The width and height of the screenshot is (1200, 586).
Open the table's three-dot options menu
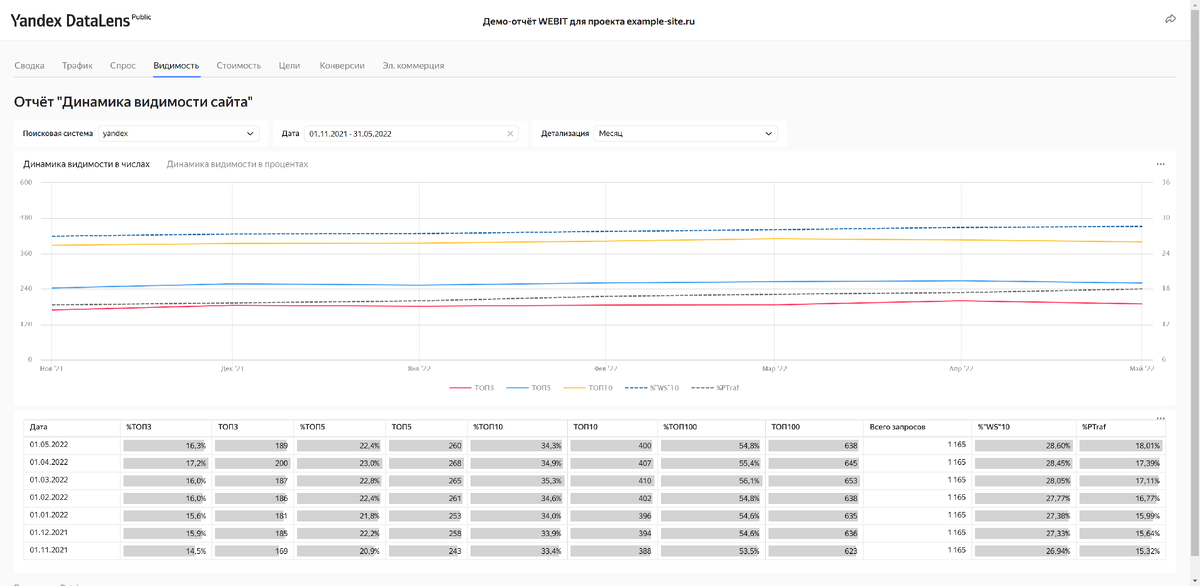tap(1160, 418)
